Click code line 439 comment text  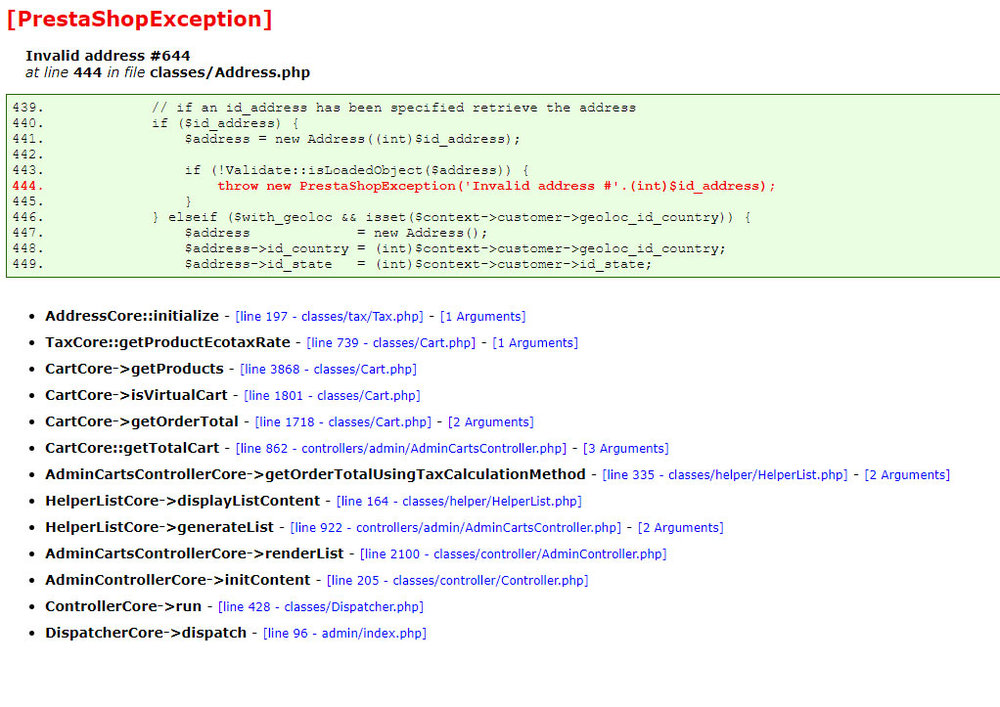click(393, 108)
